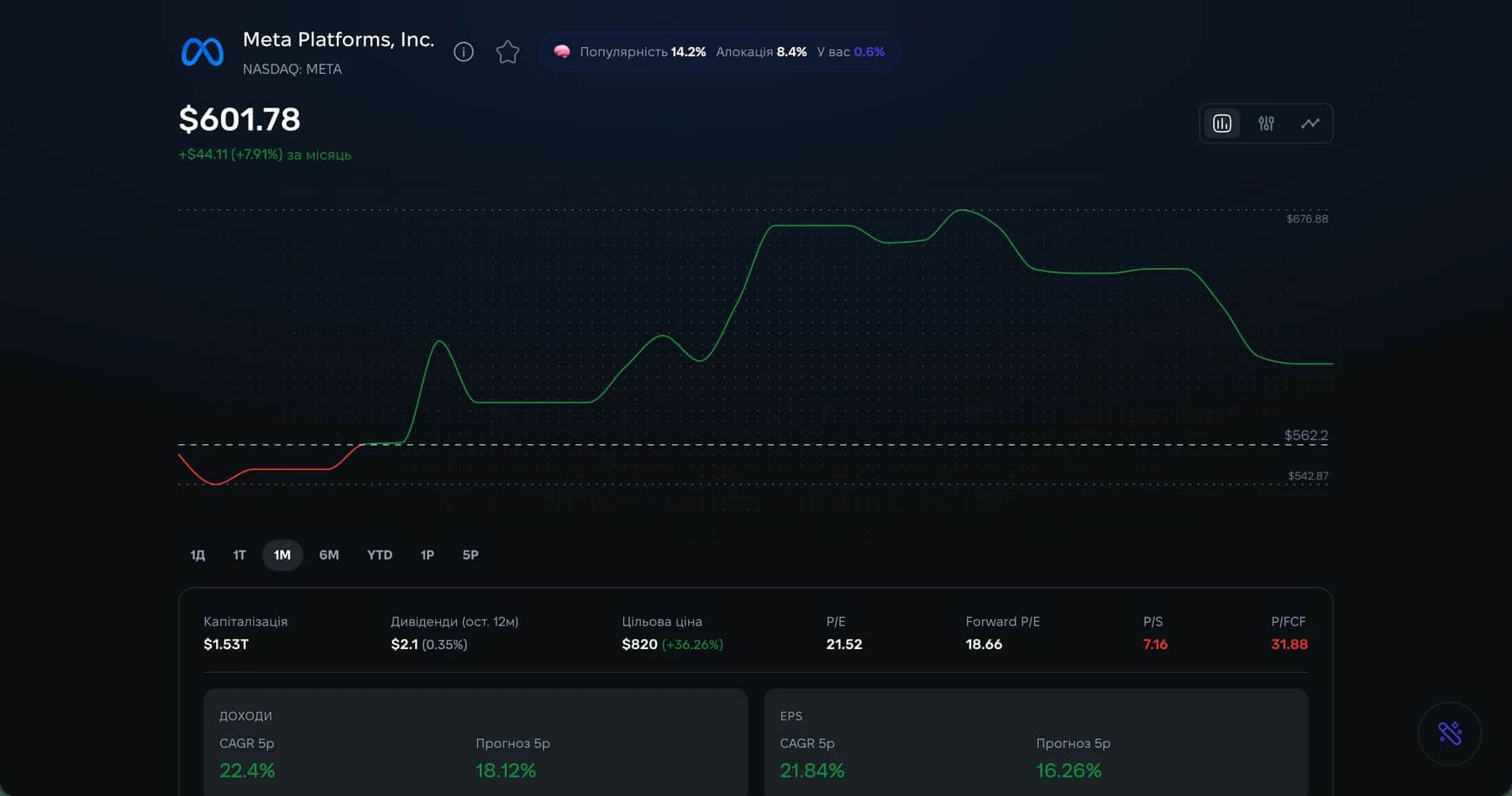The width and height of the screenshot is (1512, 796).
Task: Select the 1Д time range
Action: (197, 555)
